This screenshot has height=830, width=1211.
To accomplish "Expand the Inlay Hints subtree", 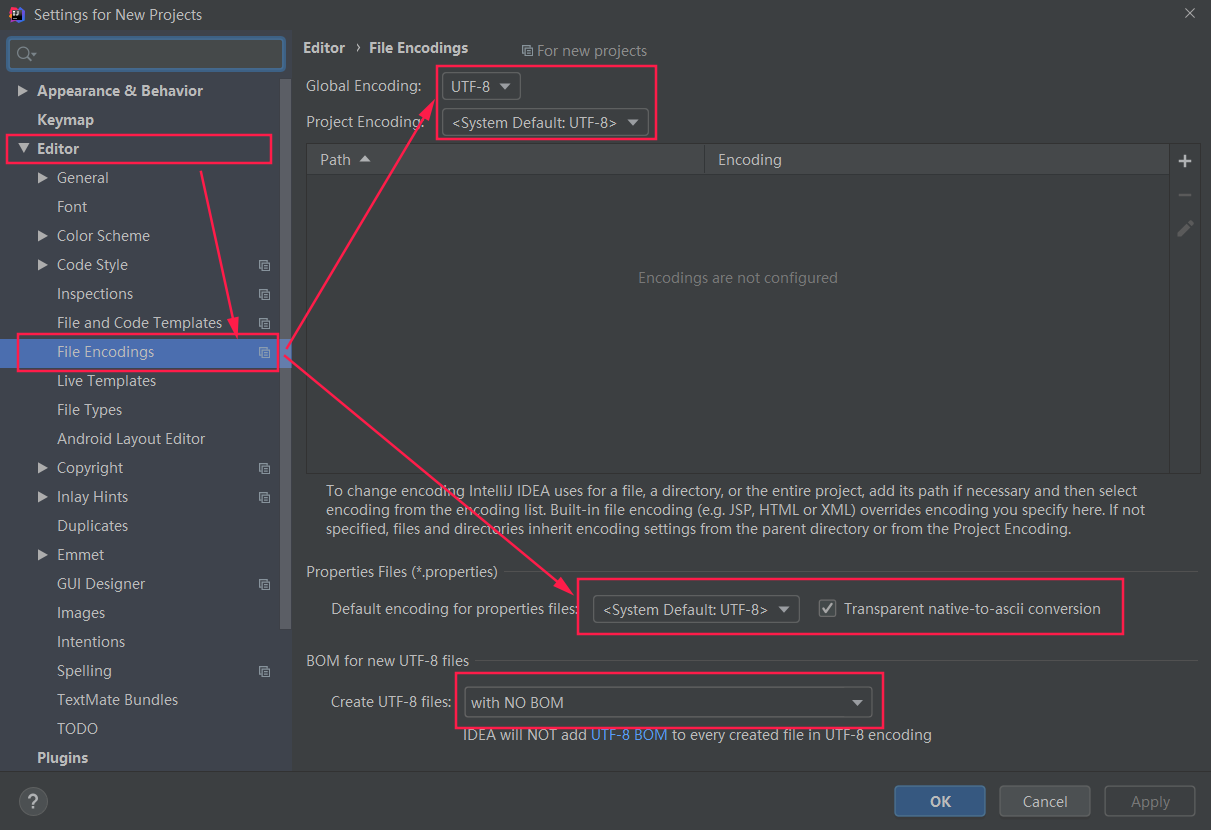I will [42, 497].
